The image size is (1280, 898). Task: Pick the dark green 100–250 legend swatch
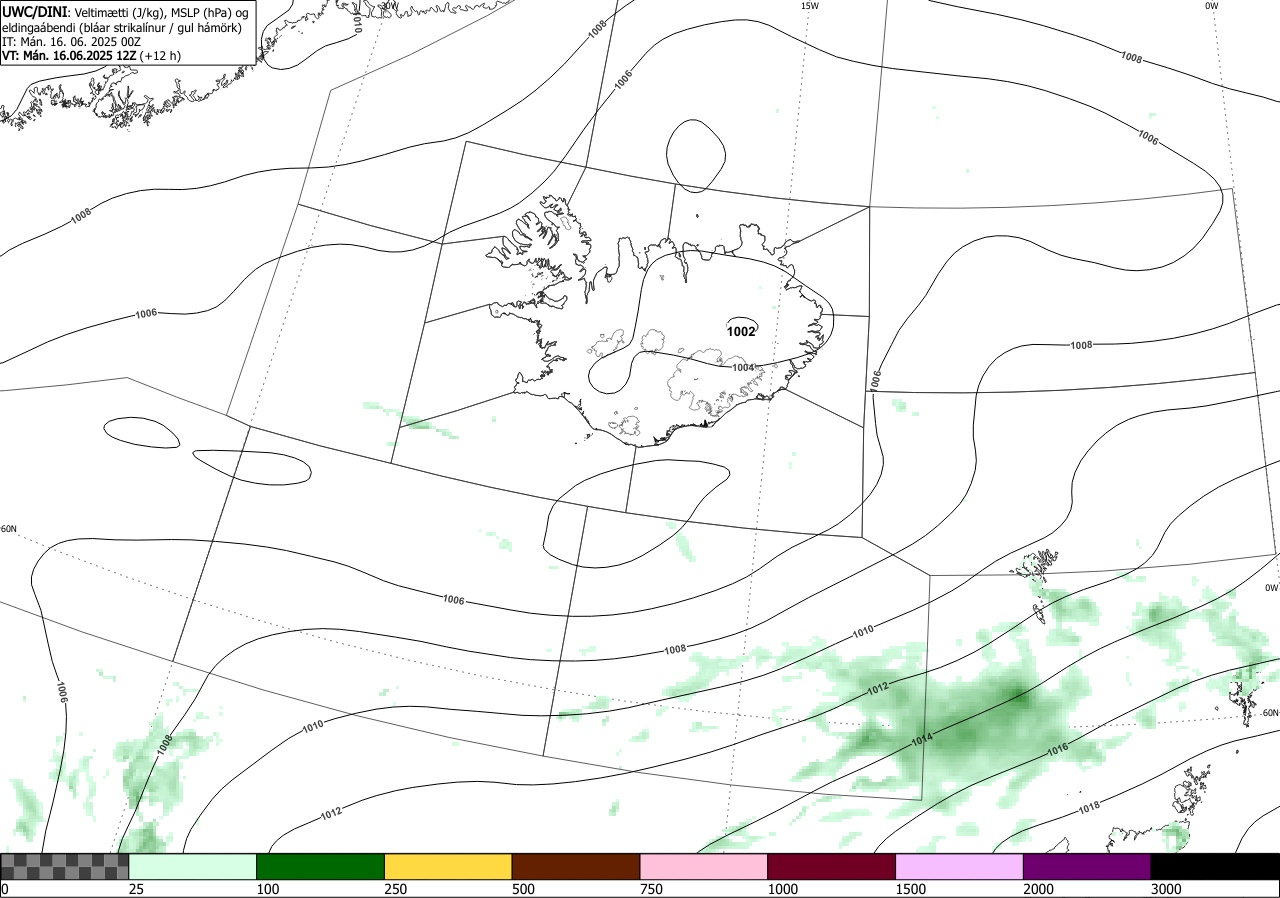tap(321, 866)
